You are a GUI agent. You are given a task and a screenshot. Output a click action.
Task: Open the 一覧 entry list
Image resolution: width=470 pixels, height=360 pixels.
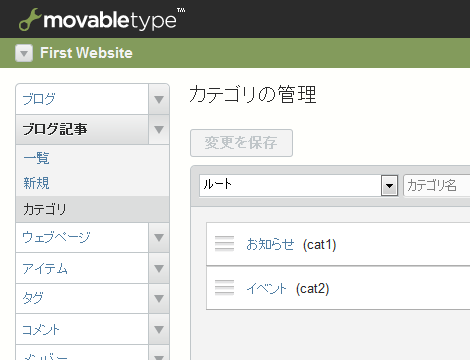[x=36, y=158]
